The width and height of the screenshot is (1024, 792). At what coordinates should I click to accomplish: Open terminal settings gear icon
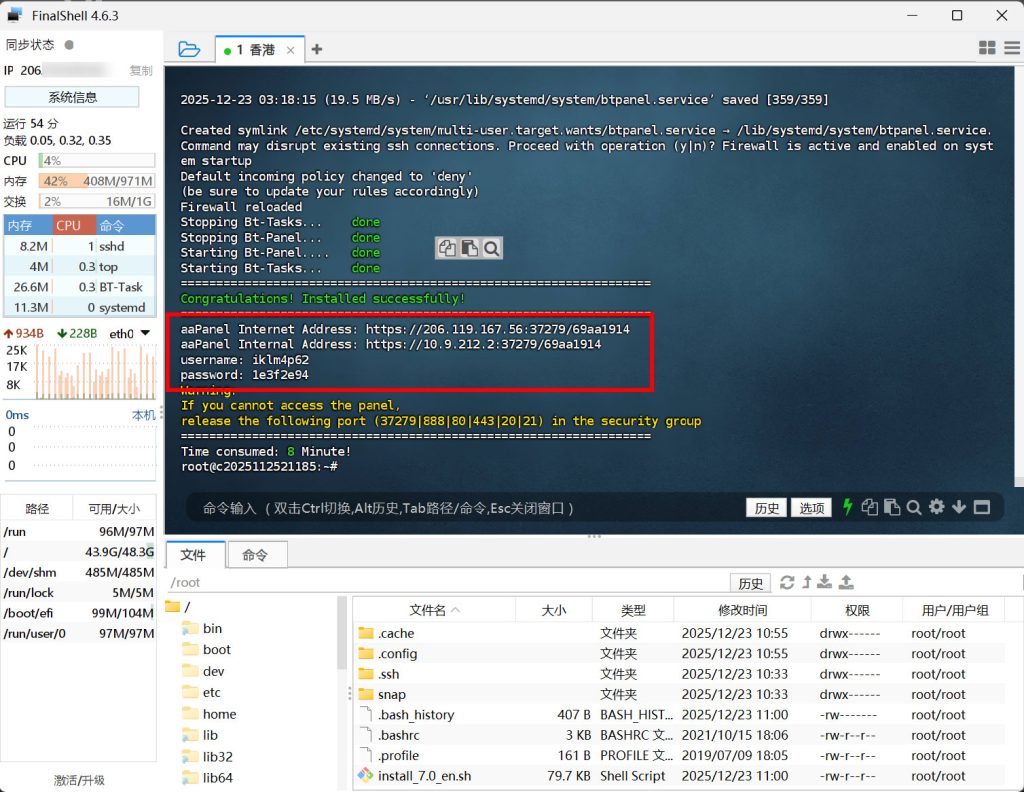(x=937, y=507)
